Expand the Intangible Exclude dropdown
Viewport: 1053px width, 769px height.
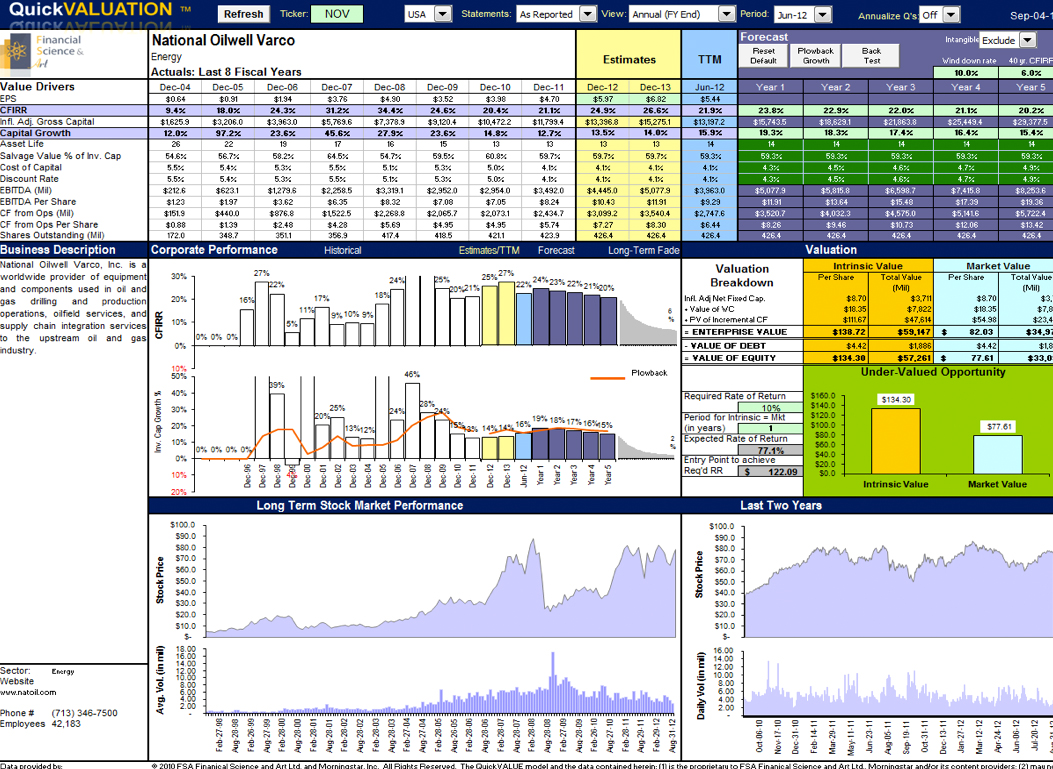[1027, 40]
